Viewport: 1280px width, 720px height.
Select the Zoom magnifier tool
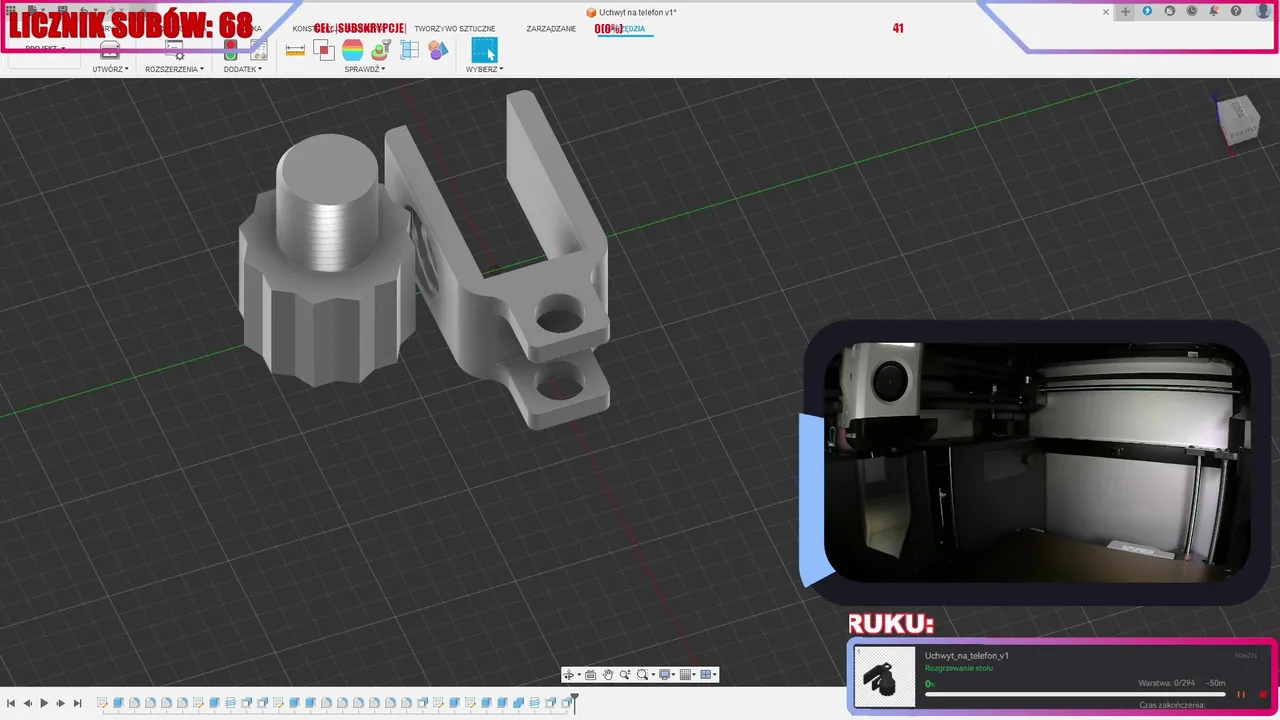pyautogui.click(x=625, y=675)
